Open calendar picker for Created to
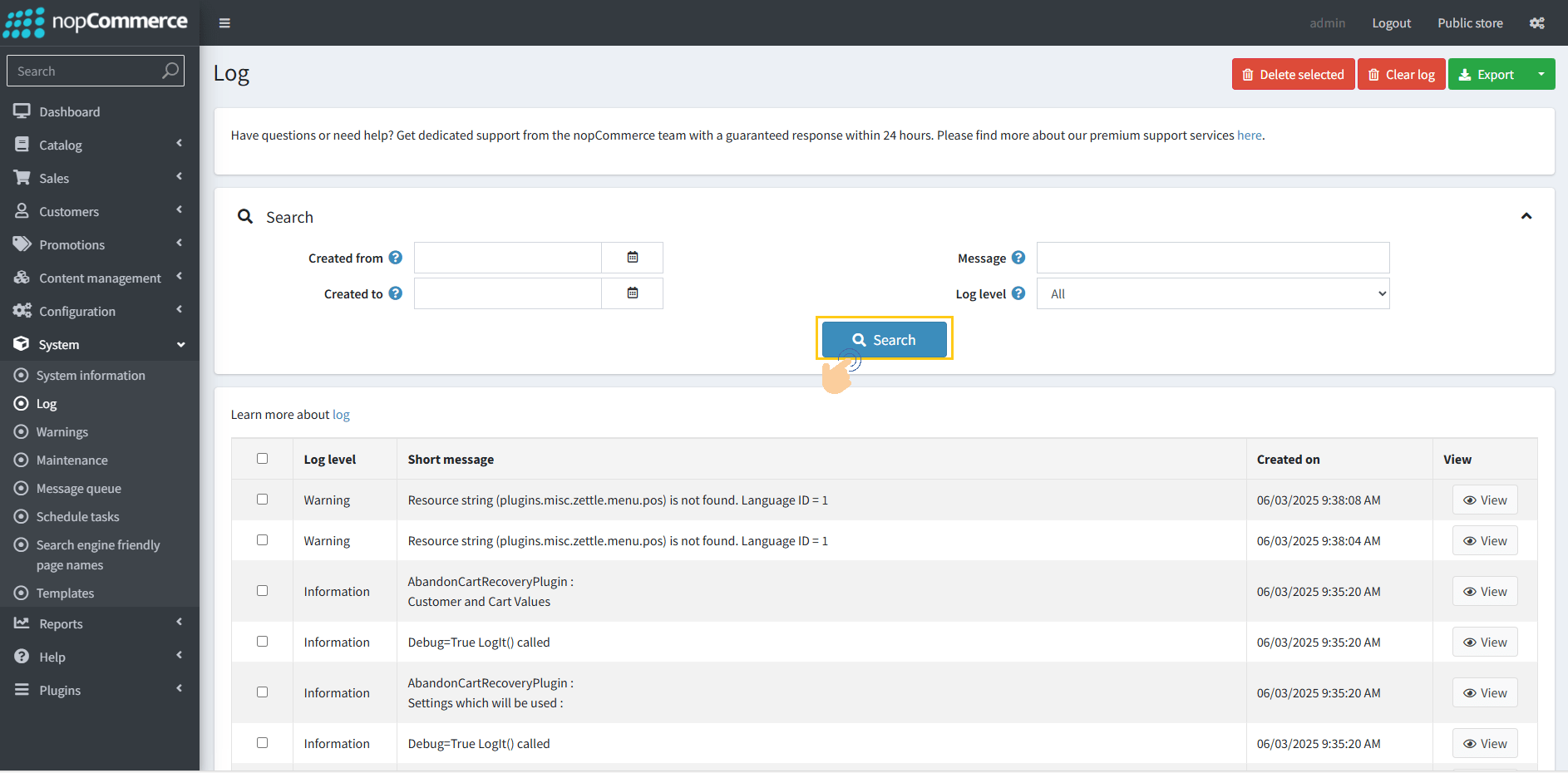 [x=632, y=293]
